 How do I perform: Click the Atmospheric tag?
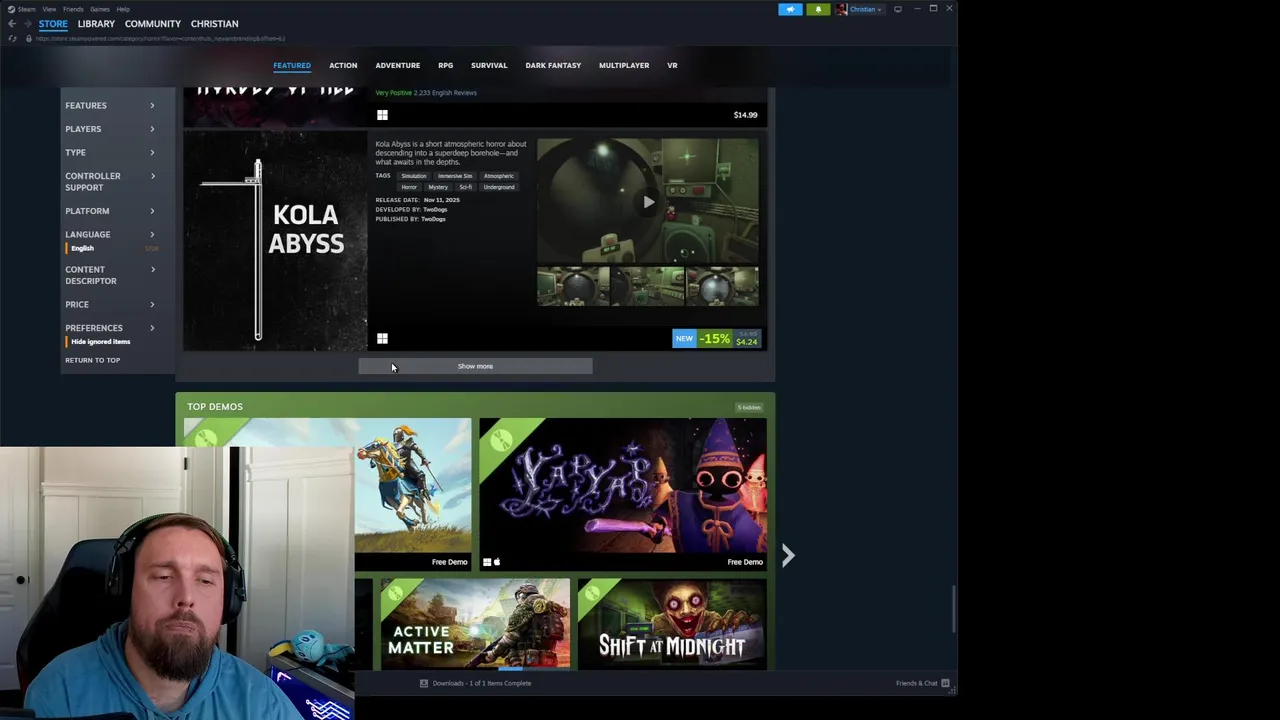[x=499, y=176]
